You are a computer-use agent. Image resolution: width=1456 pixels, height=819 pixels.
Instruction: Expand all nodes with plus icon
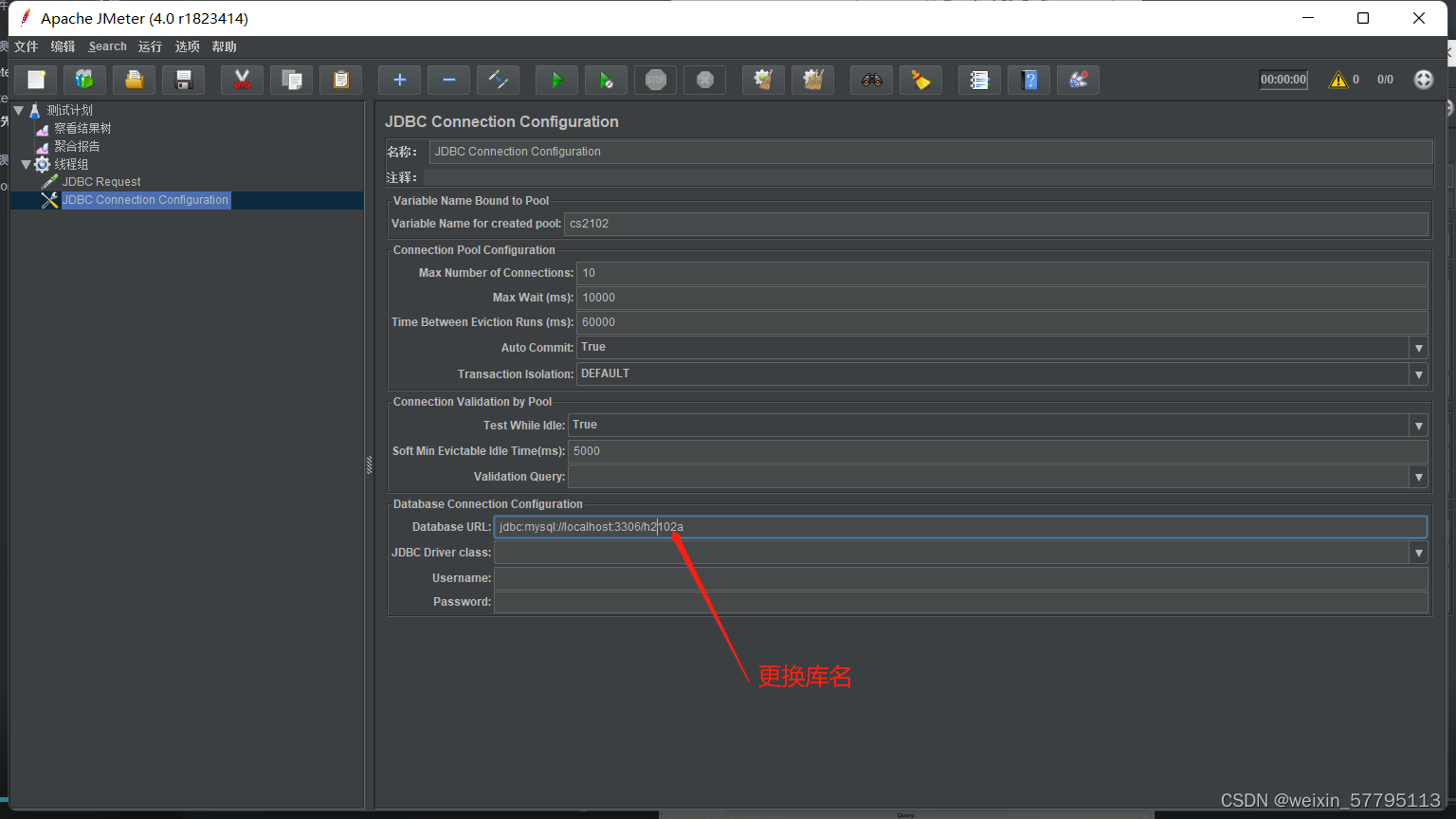pos(400,80)
